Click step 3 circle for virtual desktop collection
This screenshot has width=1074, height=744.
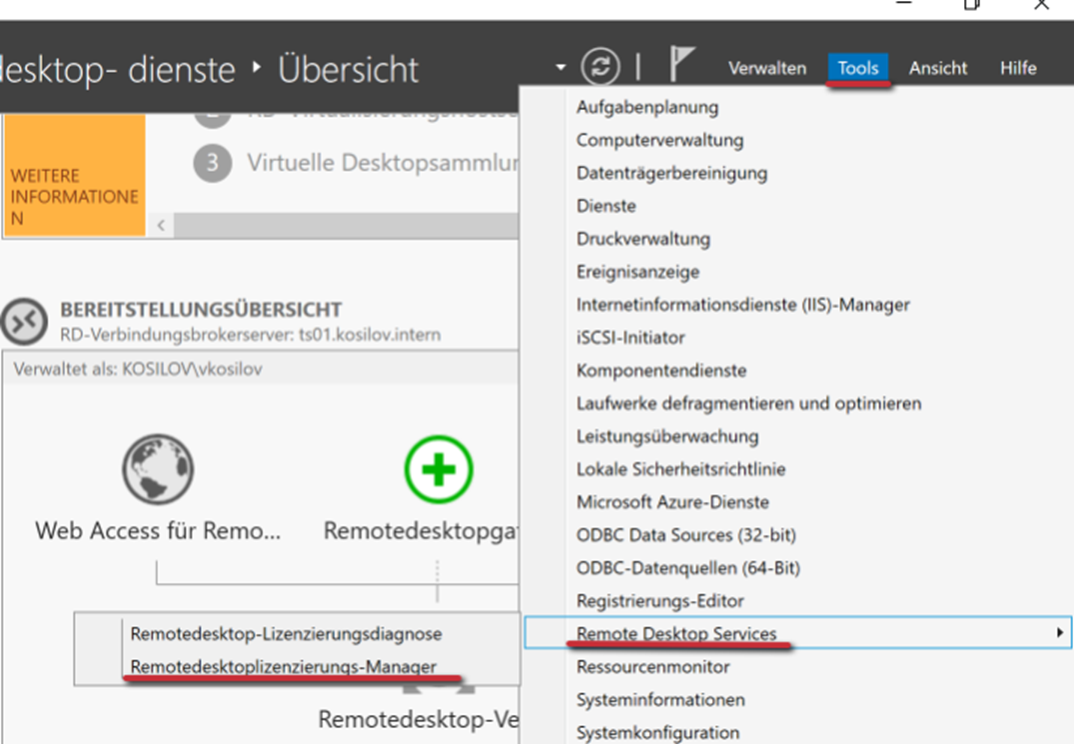click(x=212, y=163)
